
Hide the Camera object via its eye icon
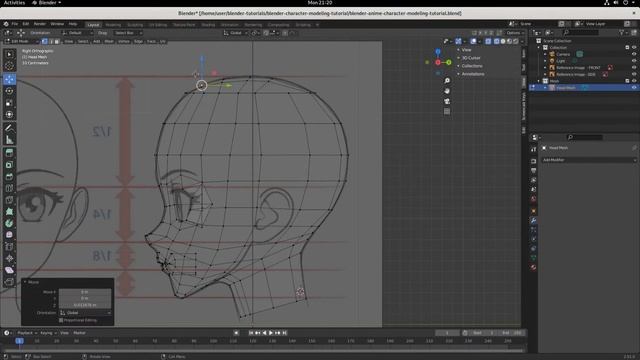pos(634,54)
